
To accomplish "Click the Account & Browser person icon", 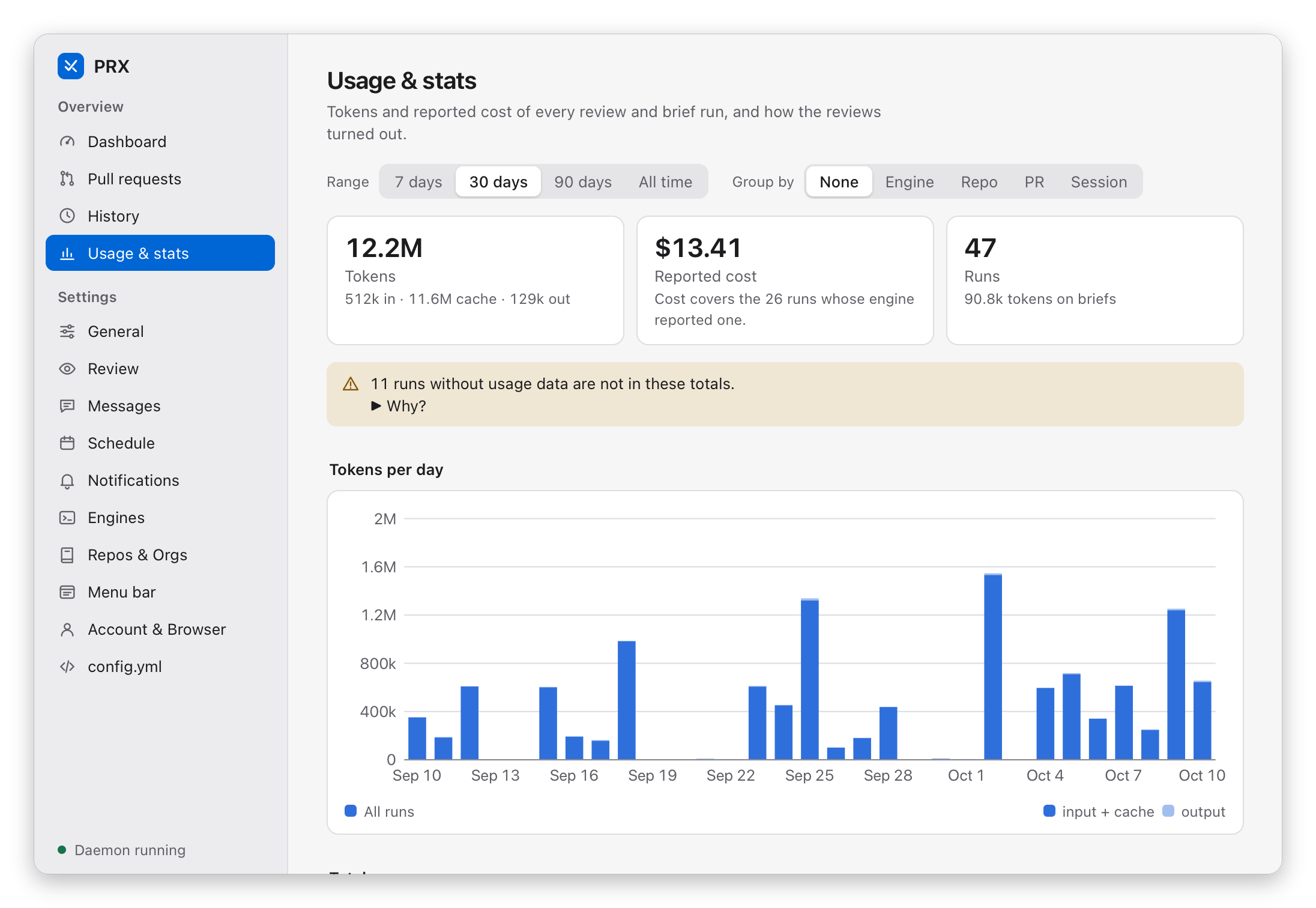I will (67, 629).
